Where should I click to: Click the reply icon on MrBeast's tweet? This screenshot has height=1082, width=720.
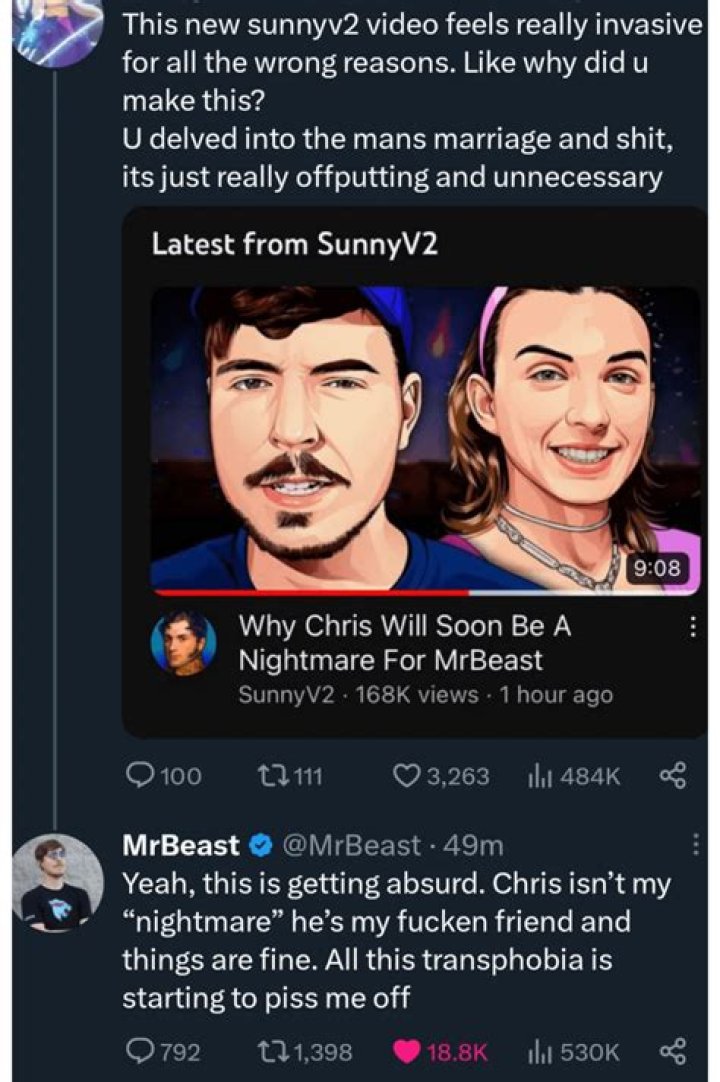(138, 1050)
